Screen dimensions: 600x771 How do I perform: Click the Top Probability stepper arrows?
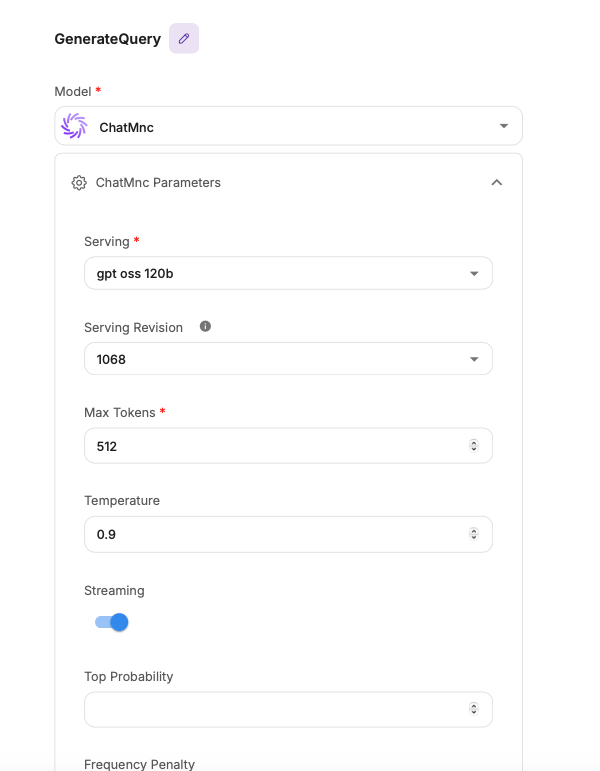pyautogui.click(x=473, y=708)
